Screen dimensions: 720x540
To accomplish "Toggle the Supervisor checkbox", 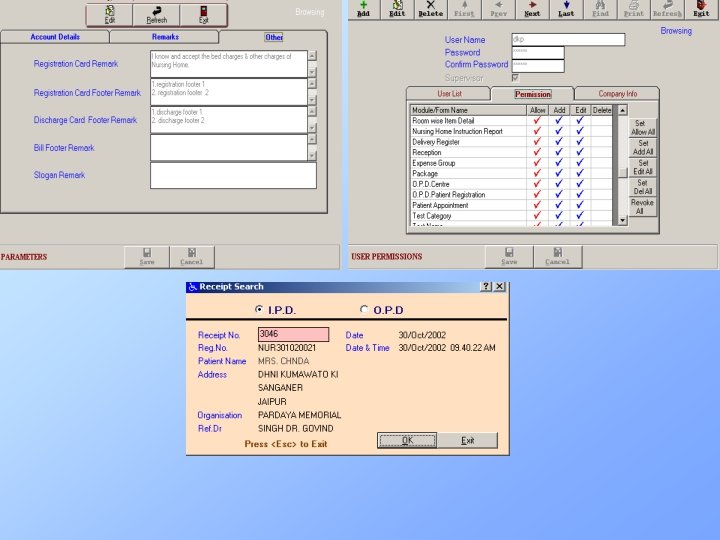I will tap(515, 78).
